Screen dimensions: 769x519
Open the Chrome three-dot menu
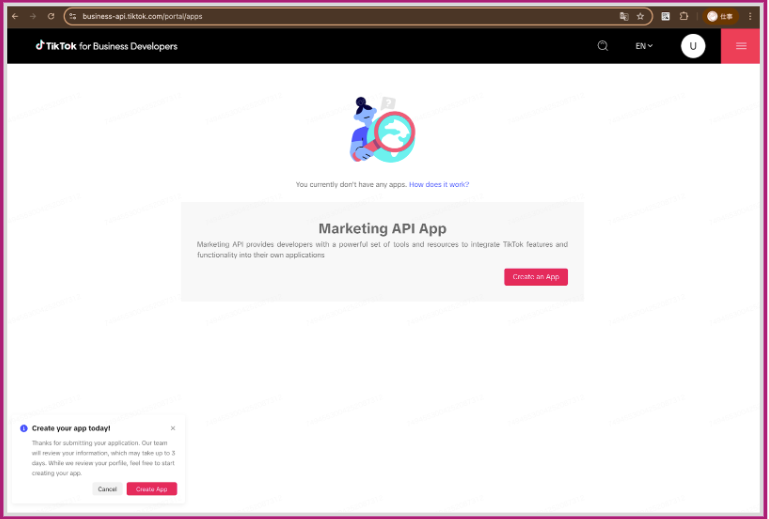750,16
